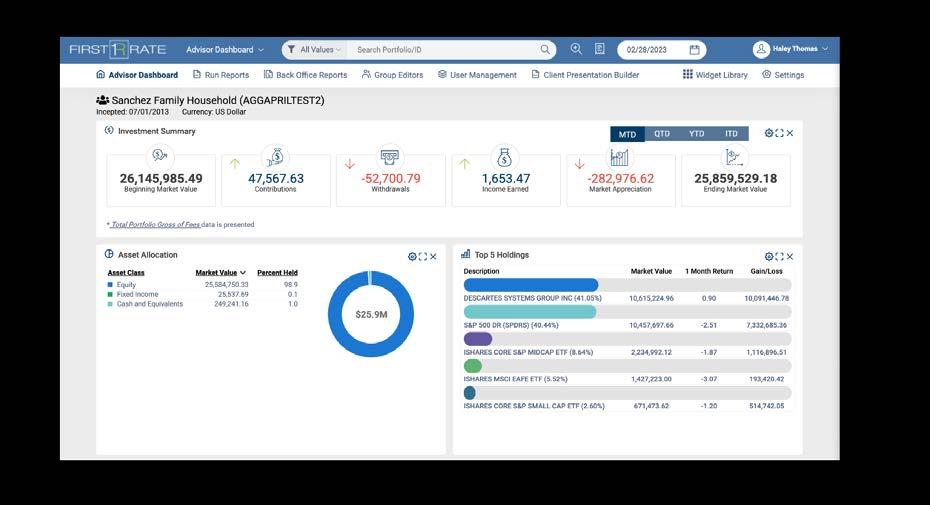Open Run Reports
The image size is (930, 505).
pos(221,75)
